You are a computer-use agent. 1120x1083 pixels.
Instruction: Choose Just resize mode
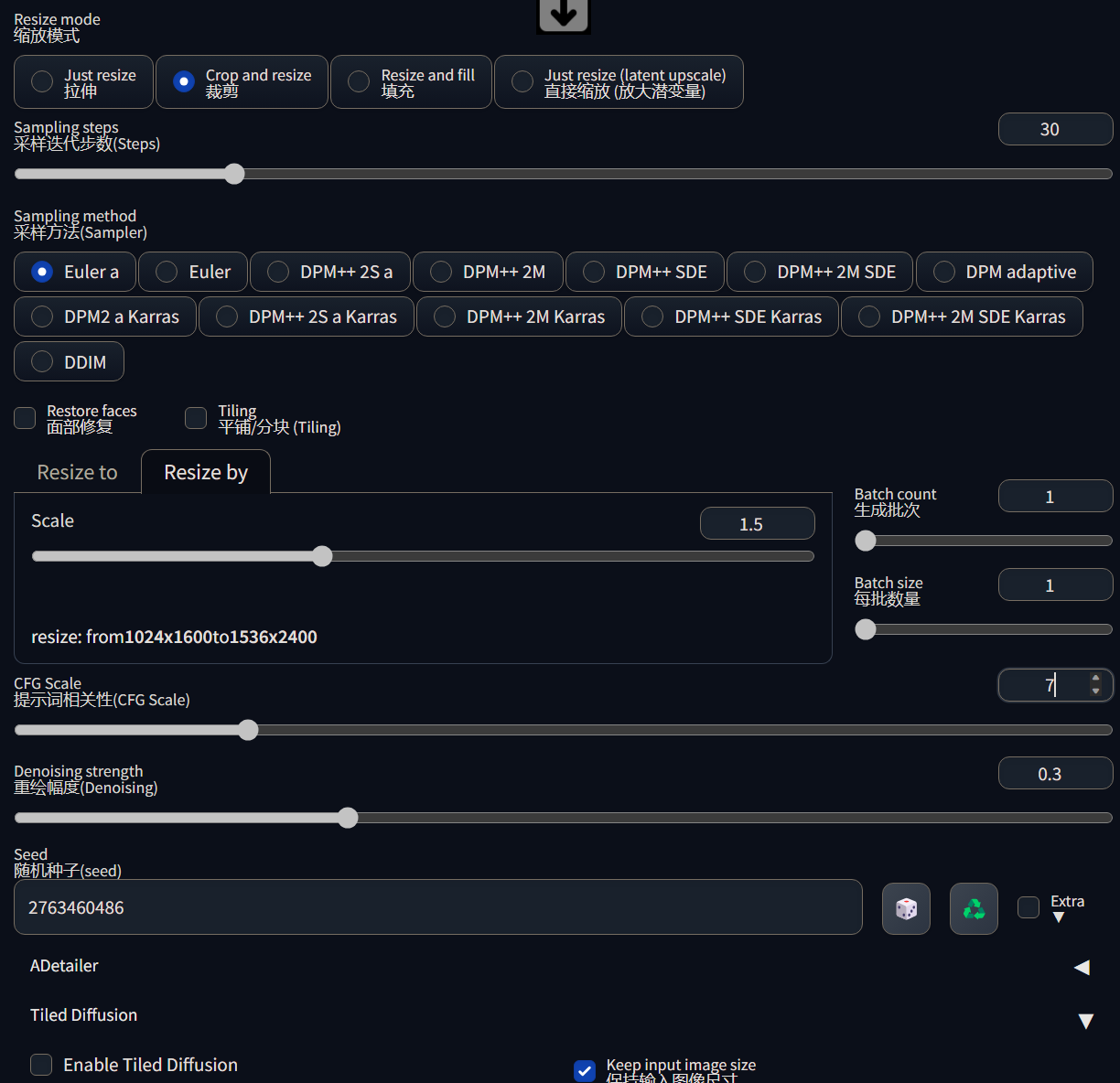40,81
